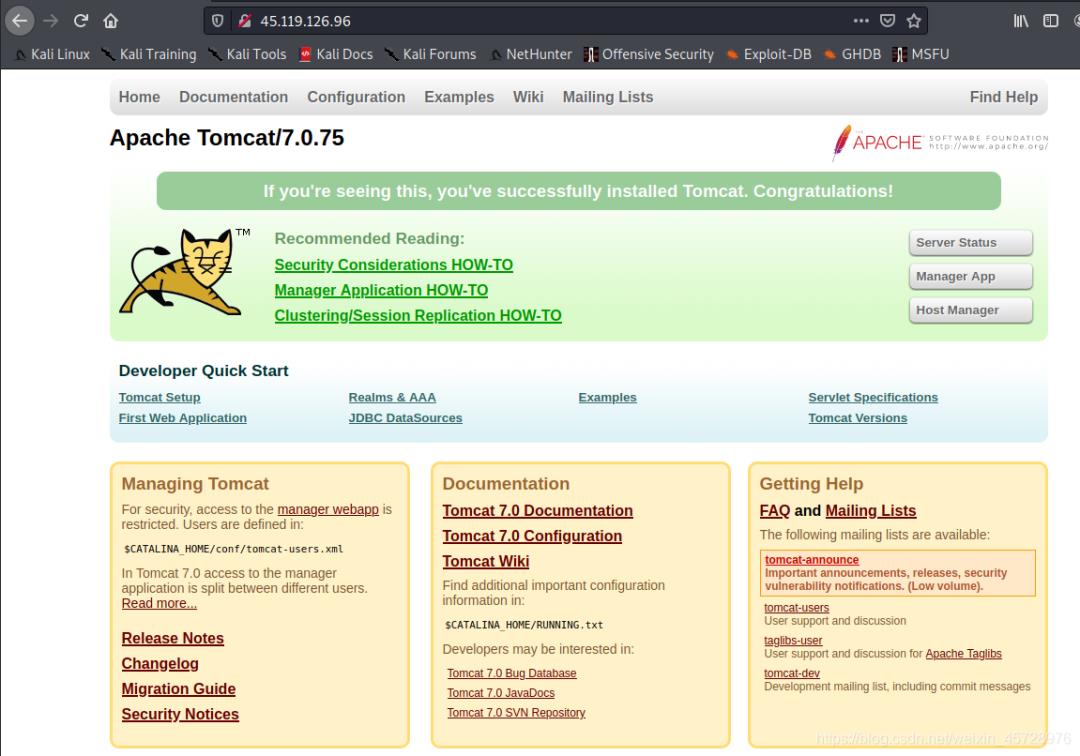Click the Manager App button

[x=970, y=276]
